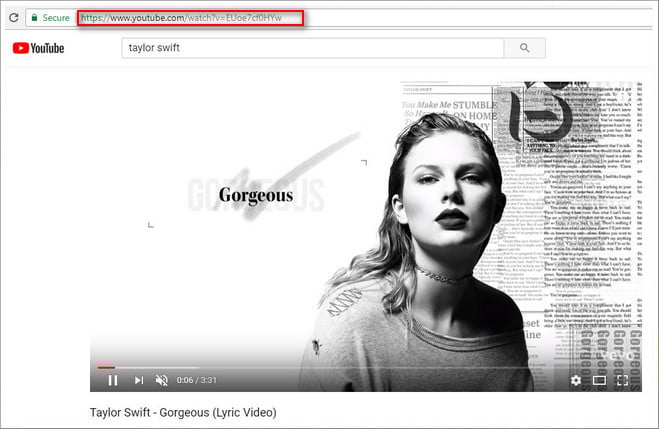Click the vevo watermark in the video
Screen dimensions: 659x429
point(619,355)
